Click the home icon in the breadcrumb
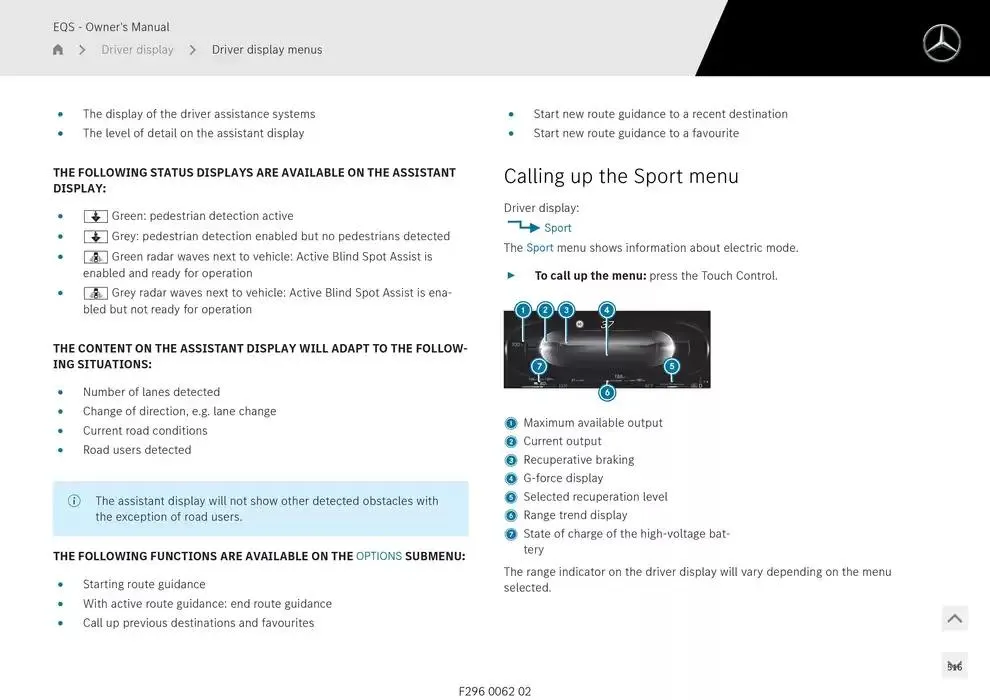The width and height of the screenshot is (990, 700). (57, 49)
